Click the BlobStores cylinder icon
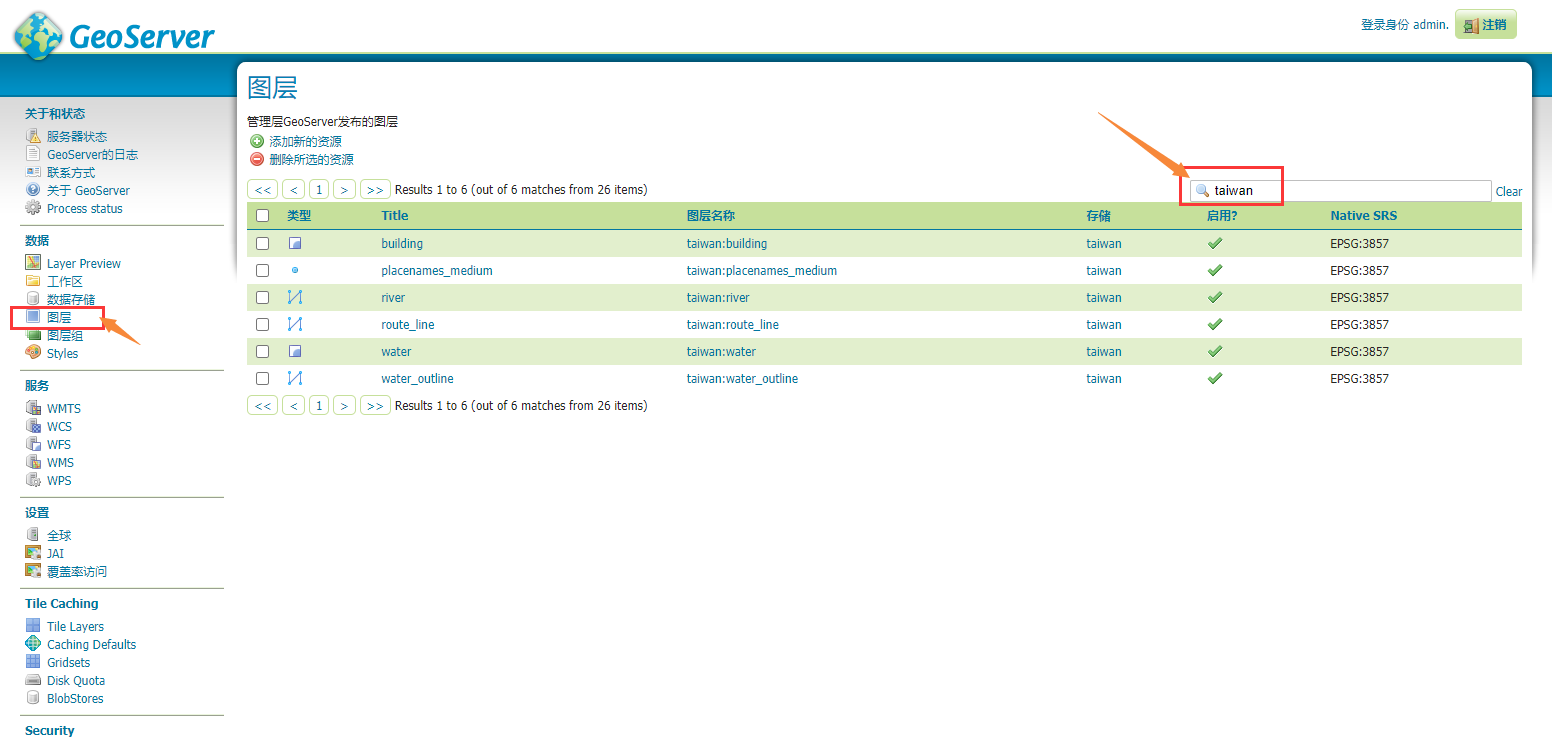 coord(33,698)
